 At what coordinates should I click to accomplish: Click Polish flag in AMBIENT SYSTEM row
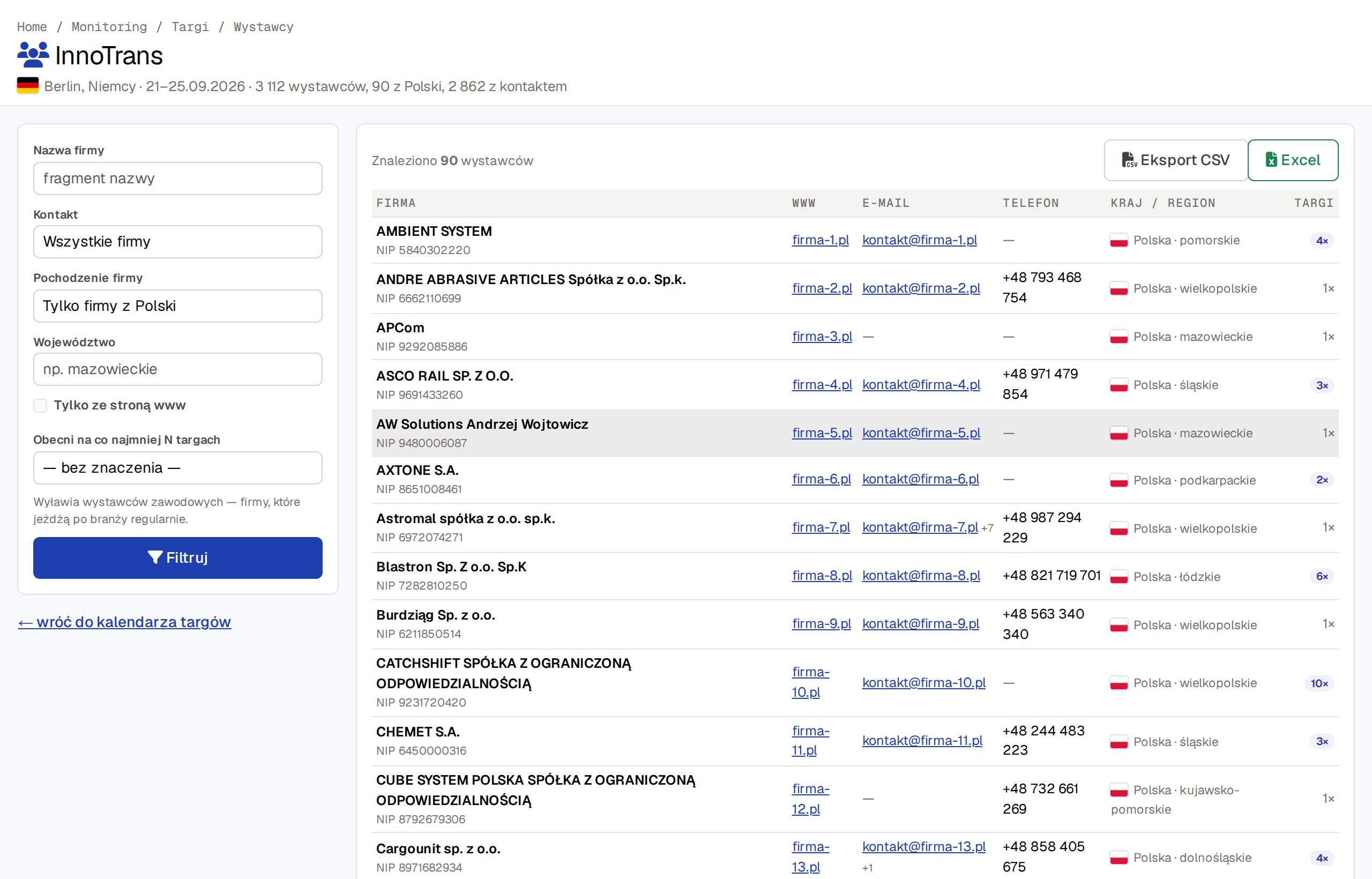pyautogui.click(x=1119, y=240)
